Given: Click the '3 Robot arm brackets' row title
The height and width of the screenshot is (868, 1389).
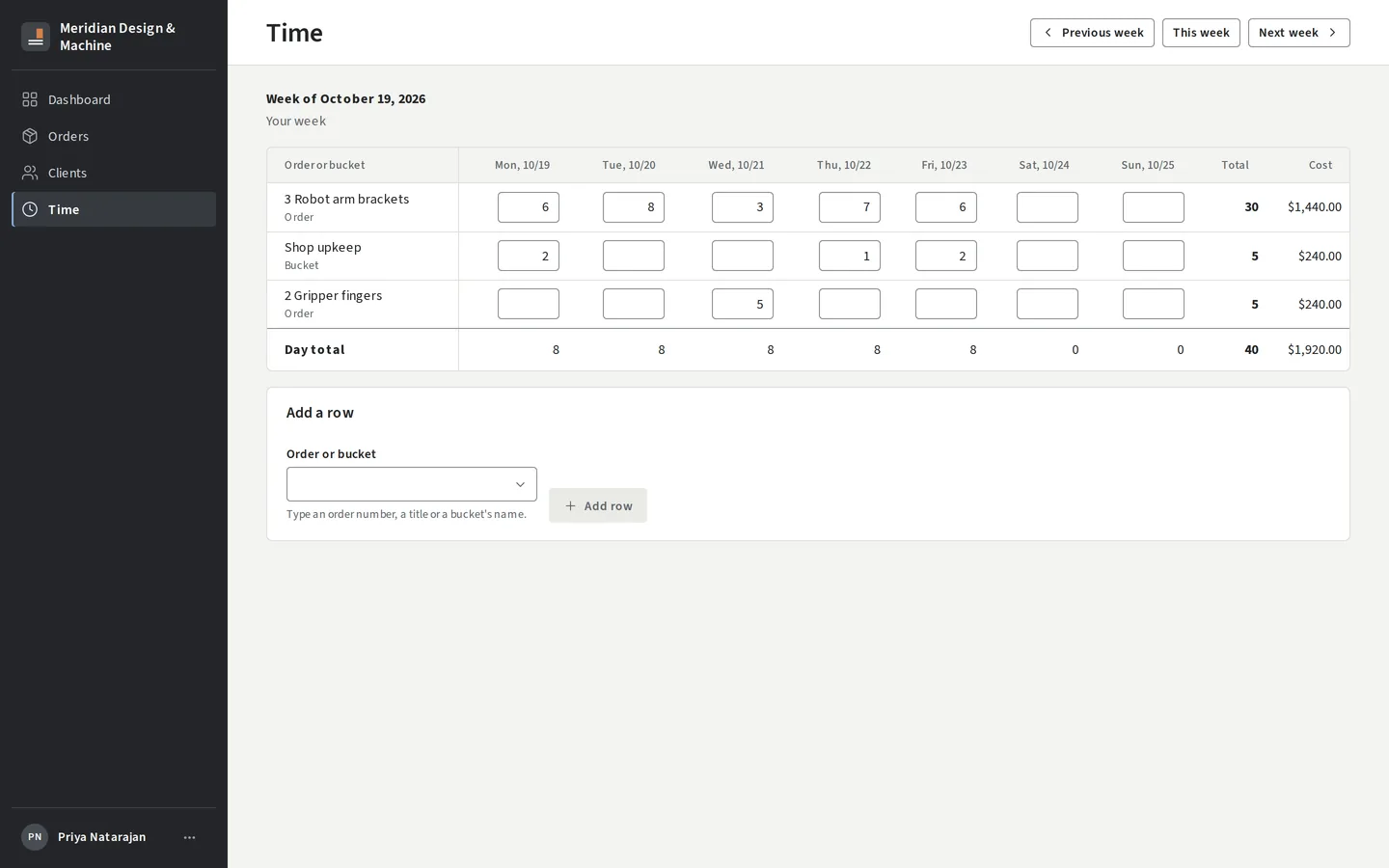Looking at the screenshot, I should (346, 199).
